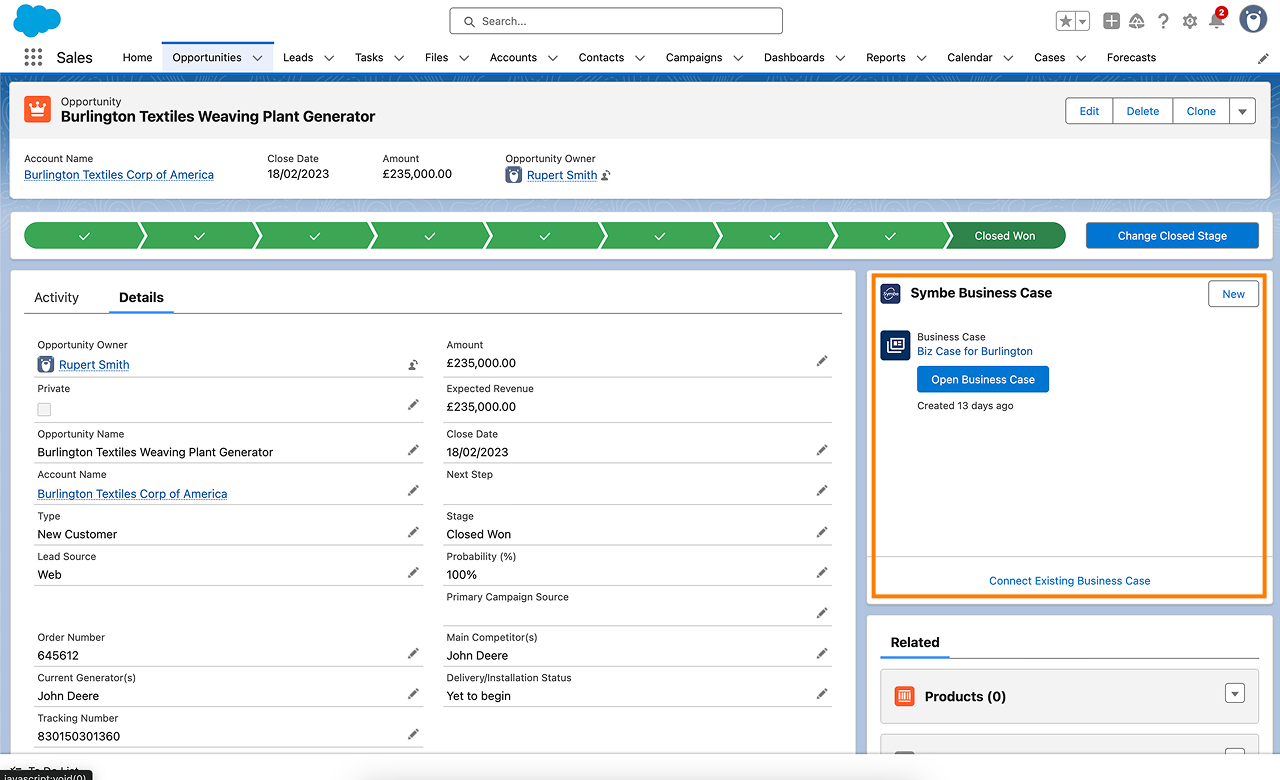1280x780 pixels.
Task: Click the orange Opportunity crown icon
Action: [38, 109]
